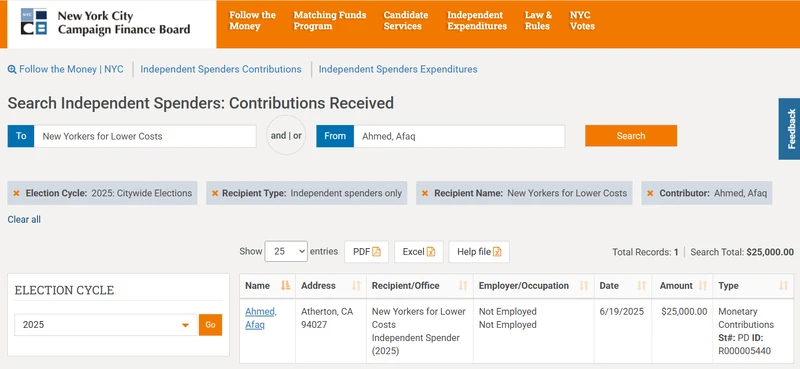The height and width of the screenshot is (369, 800).
Task: Remove the Recipient Name filter chip
Action: pos(424,193)
